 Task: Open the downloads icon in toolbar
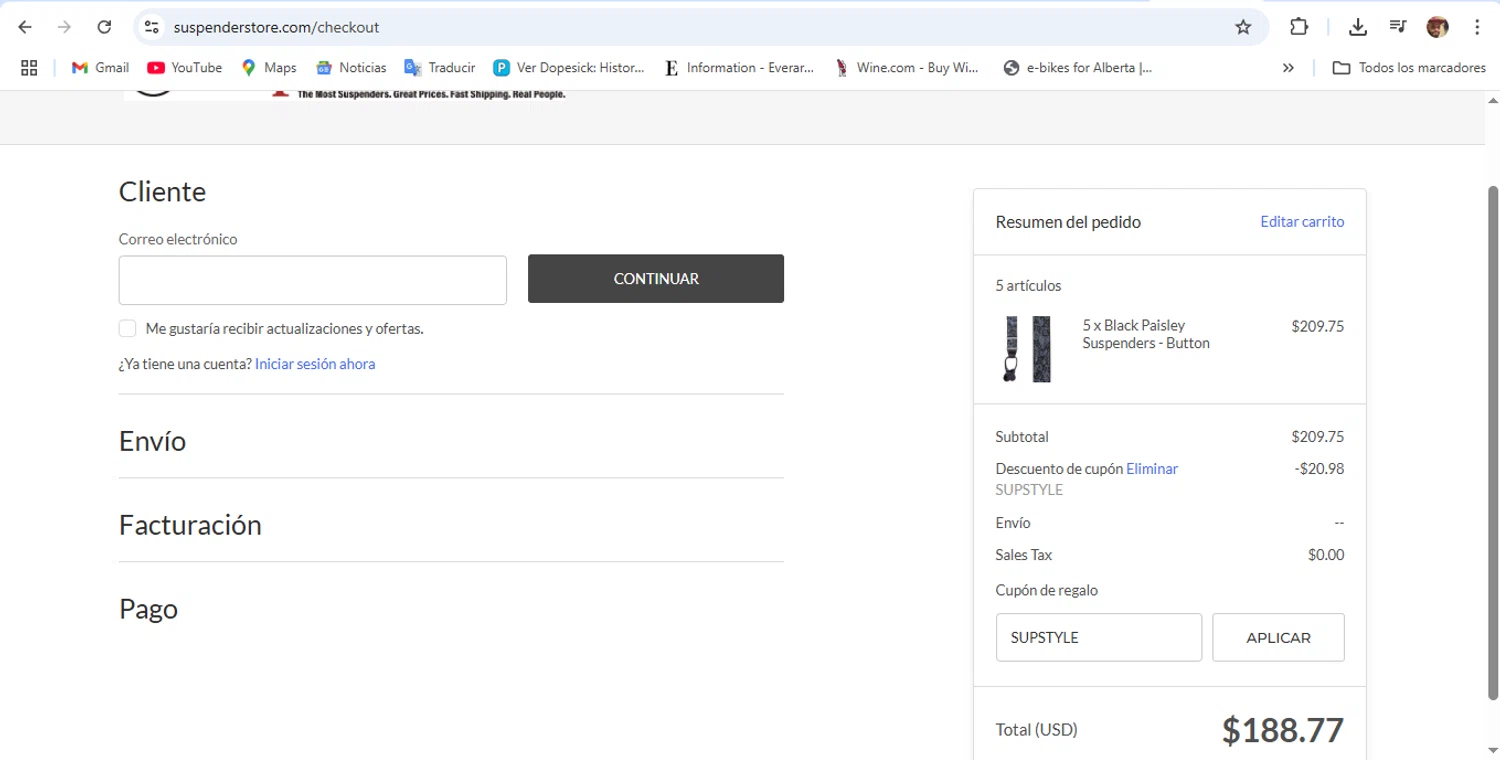(x=1357, y=27)
